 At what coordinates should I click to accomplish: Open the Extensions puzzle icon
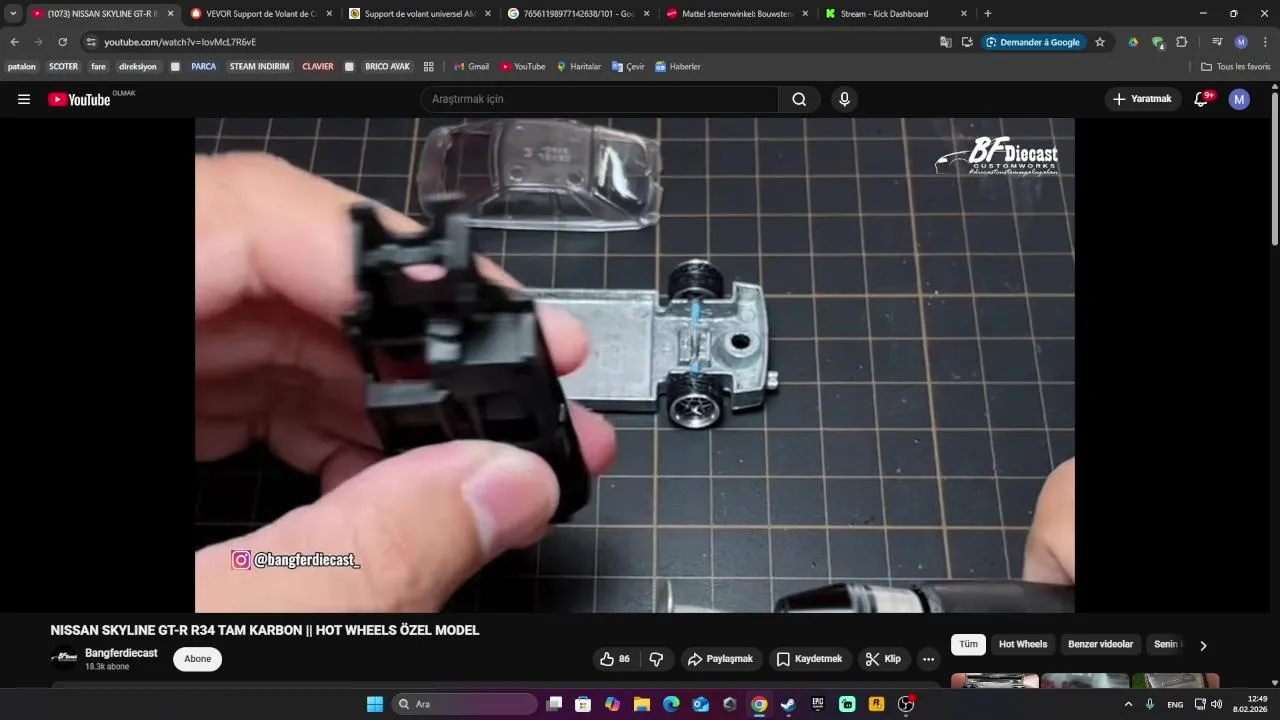pyautogui.click(x=1182, y=42)
